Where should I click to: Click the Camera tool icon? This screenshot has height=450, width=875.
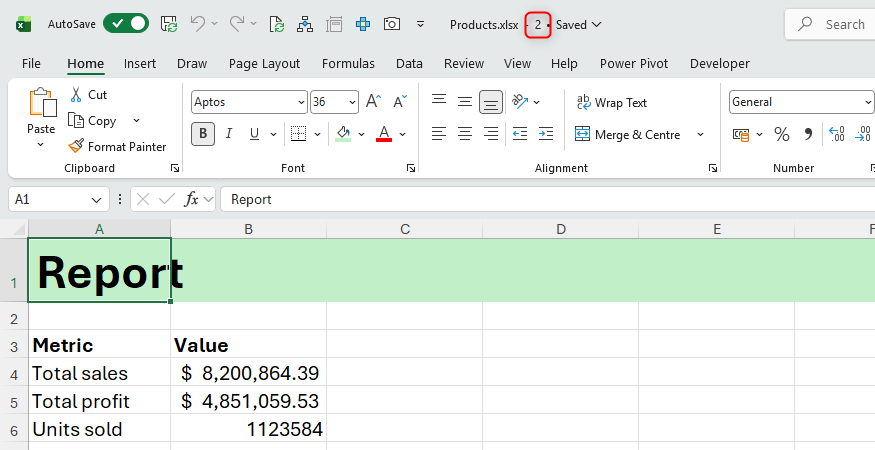(x=392, y=23)
